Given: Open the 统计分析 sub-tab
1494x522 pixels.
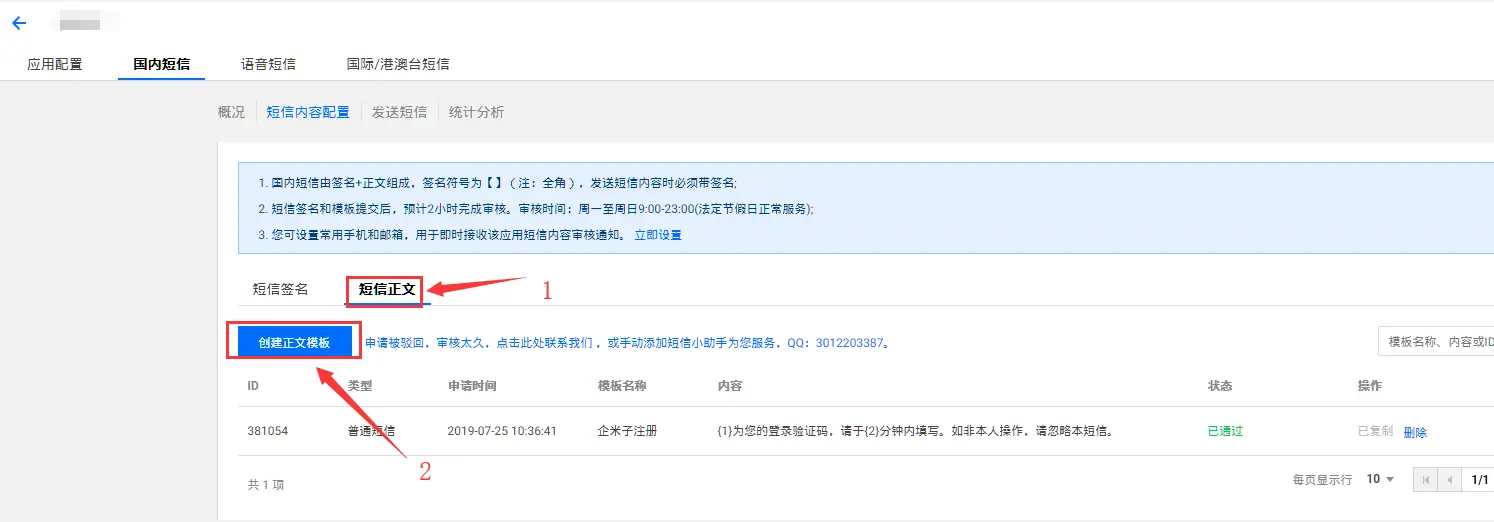Looking at the screenshot, I should click(x=476, y=112).
